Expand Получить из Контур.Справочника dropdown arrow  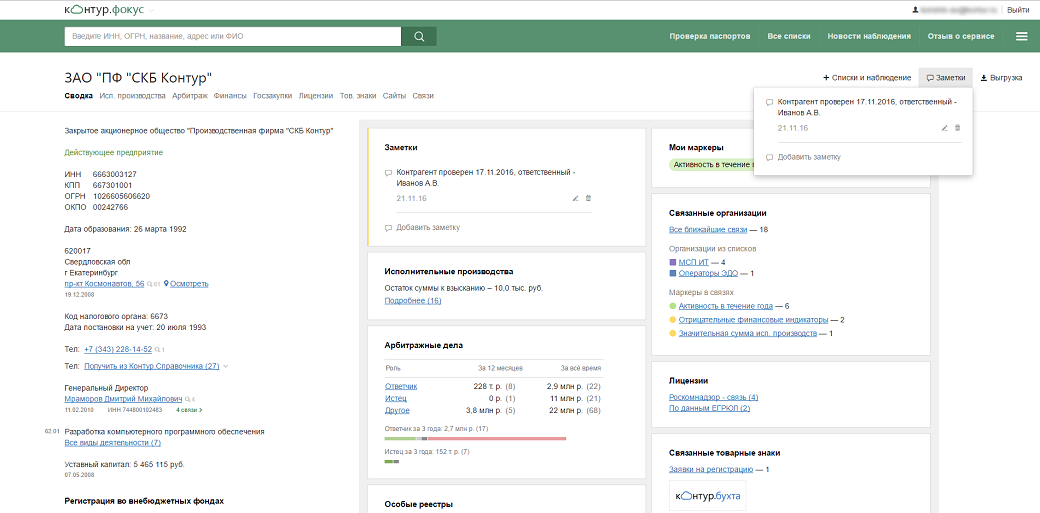(x=226, y=366)
